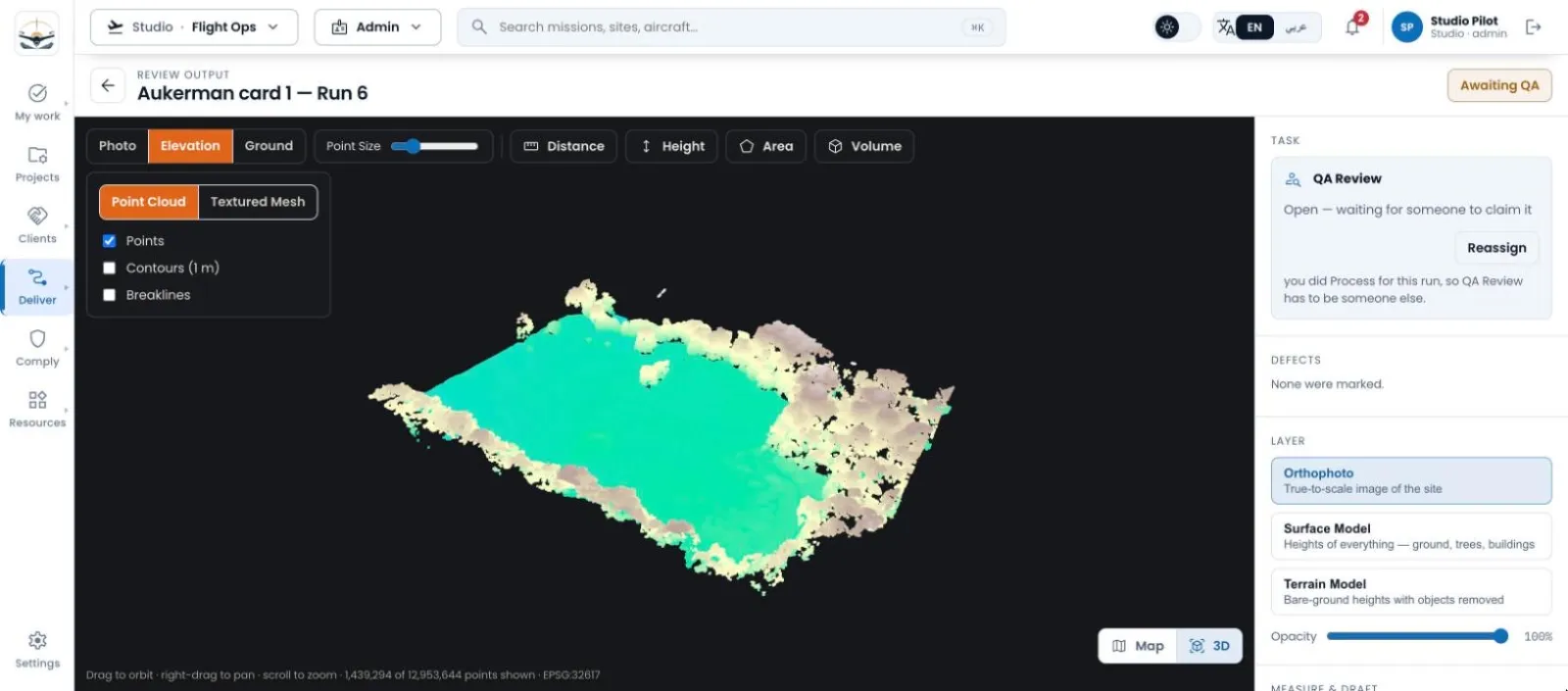1568x691 pixels.
Task: Open Resources in sidebar
Action: [37, 409]
